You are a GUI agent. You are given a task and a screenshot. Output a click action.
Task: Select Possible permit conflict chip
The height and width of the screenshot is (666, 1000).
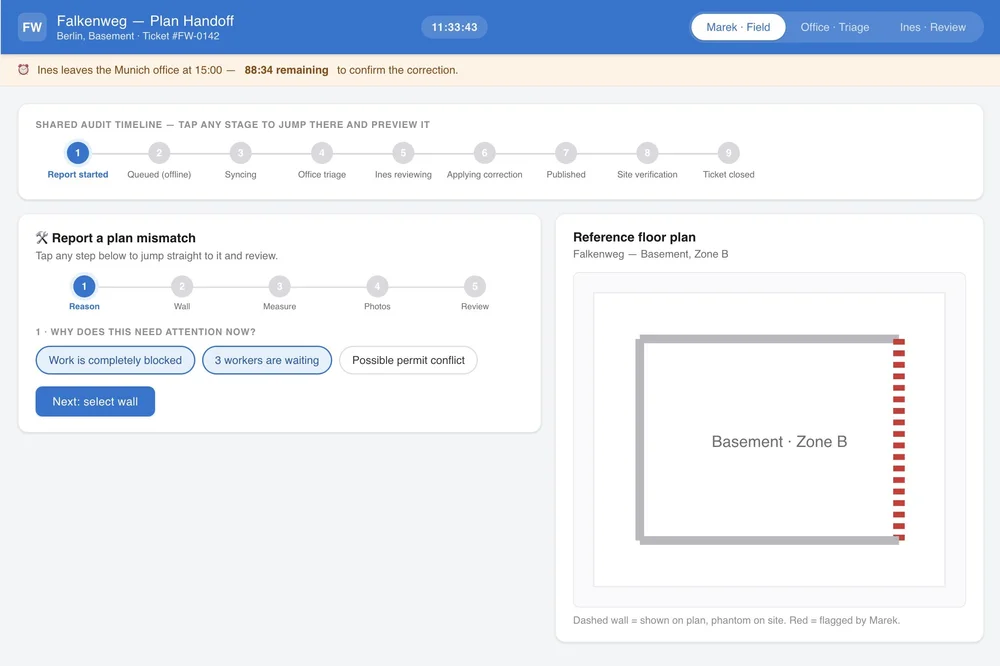pyautogui.click(x=408, y=360)
